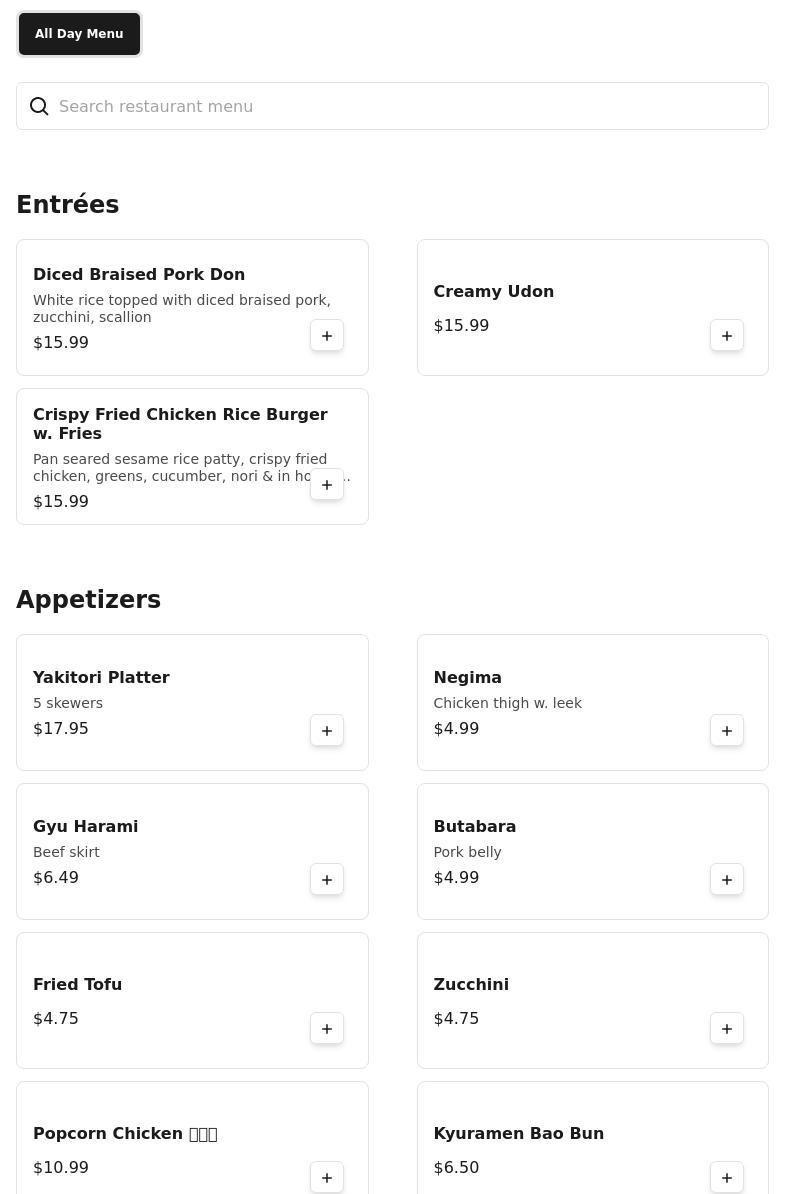Open Creamy Udon item details
Image resolution: width=785 pixels, height=1194 pixels.
click(493, 291)
